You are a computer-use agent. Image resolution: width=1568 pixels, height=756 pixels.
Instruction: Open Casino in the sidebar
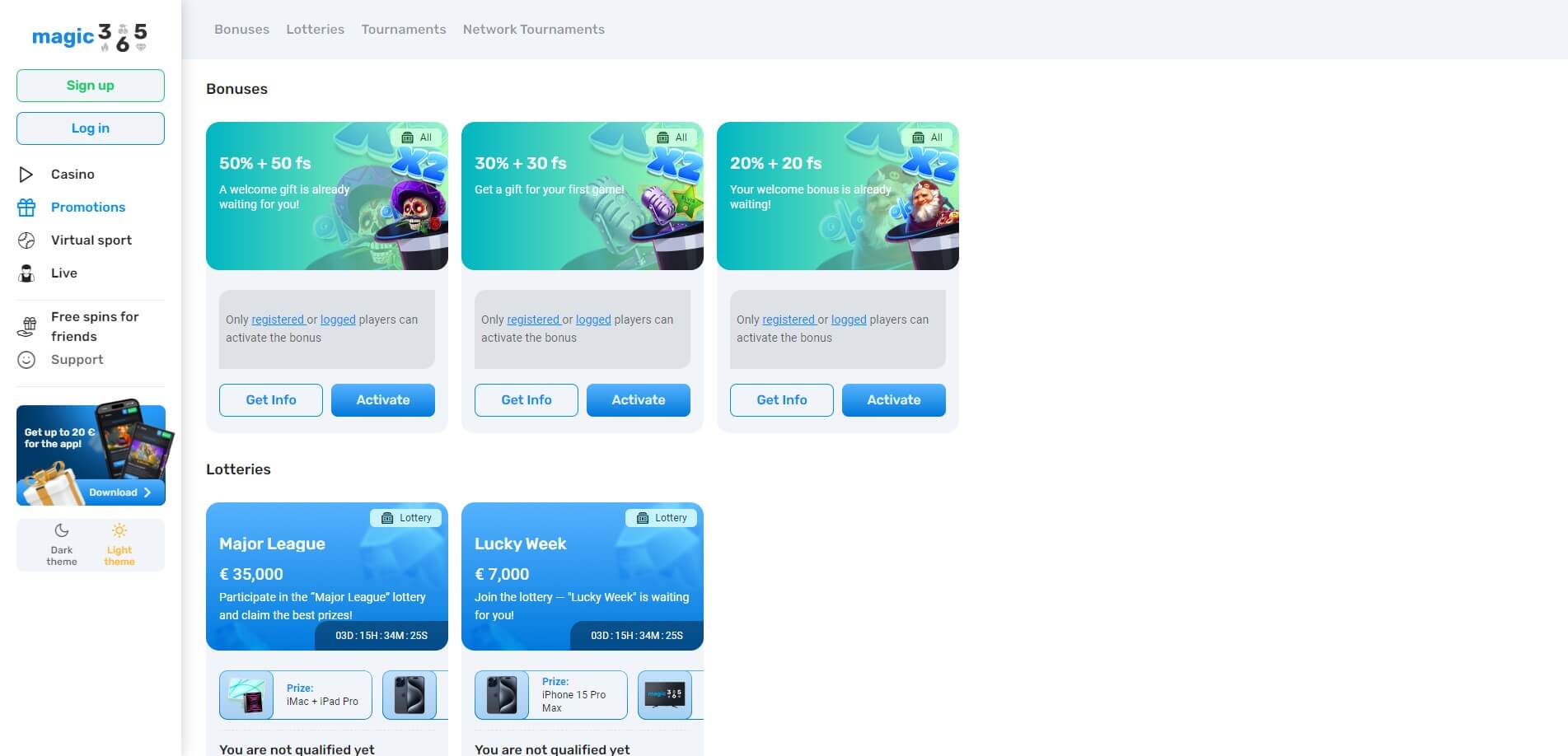point(73,175)
